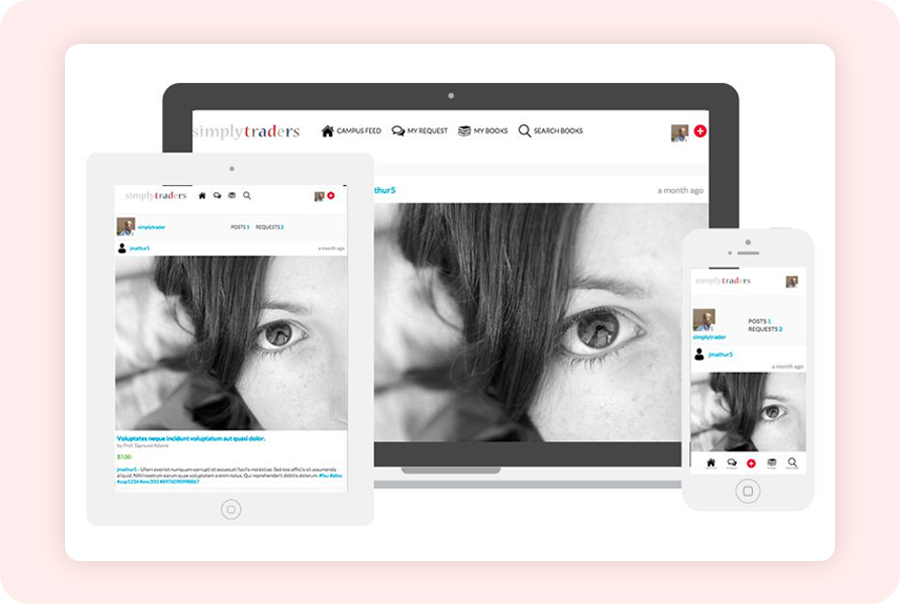Click the red plus button on the laptop
Screen dimensions: 900x604
click(x=700, y=131)
